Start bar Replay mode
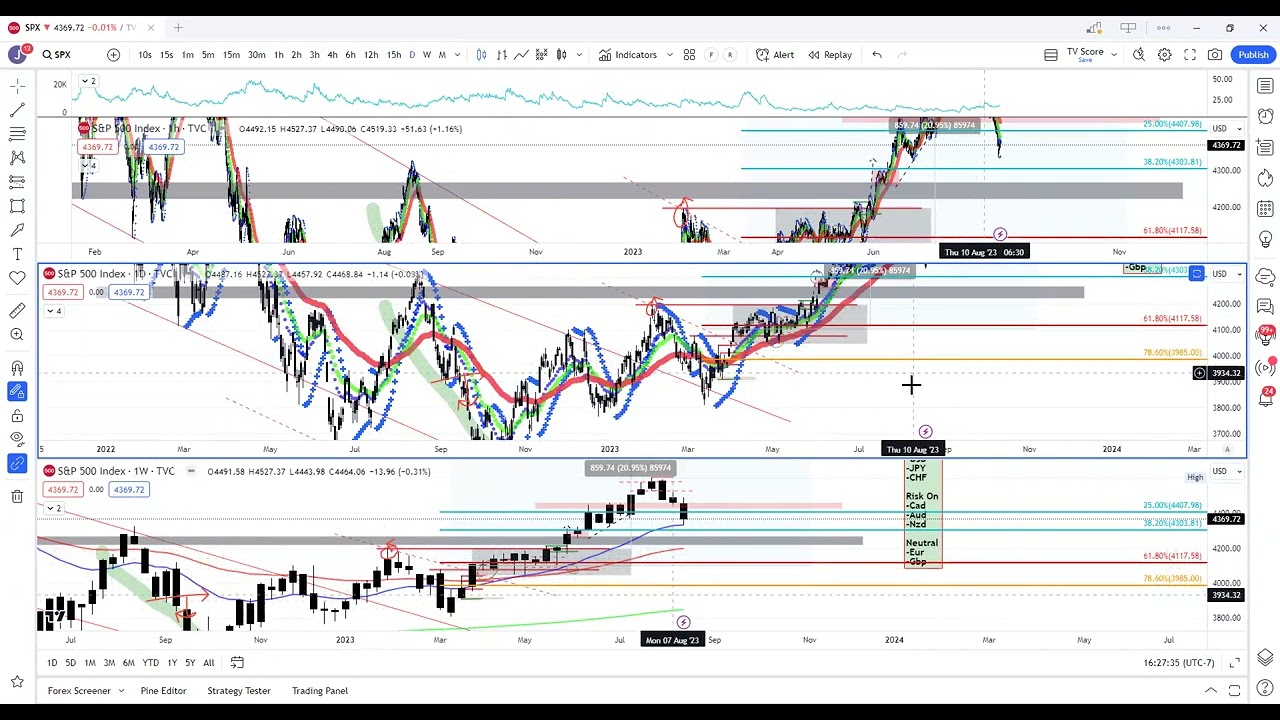This screenshot has width=1280, height=720. click(x=830, y=55)
